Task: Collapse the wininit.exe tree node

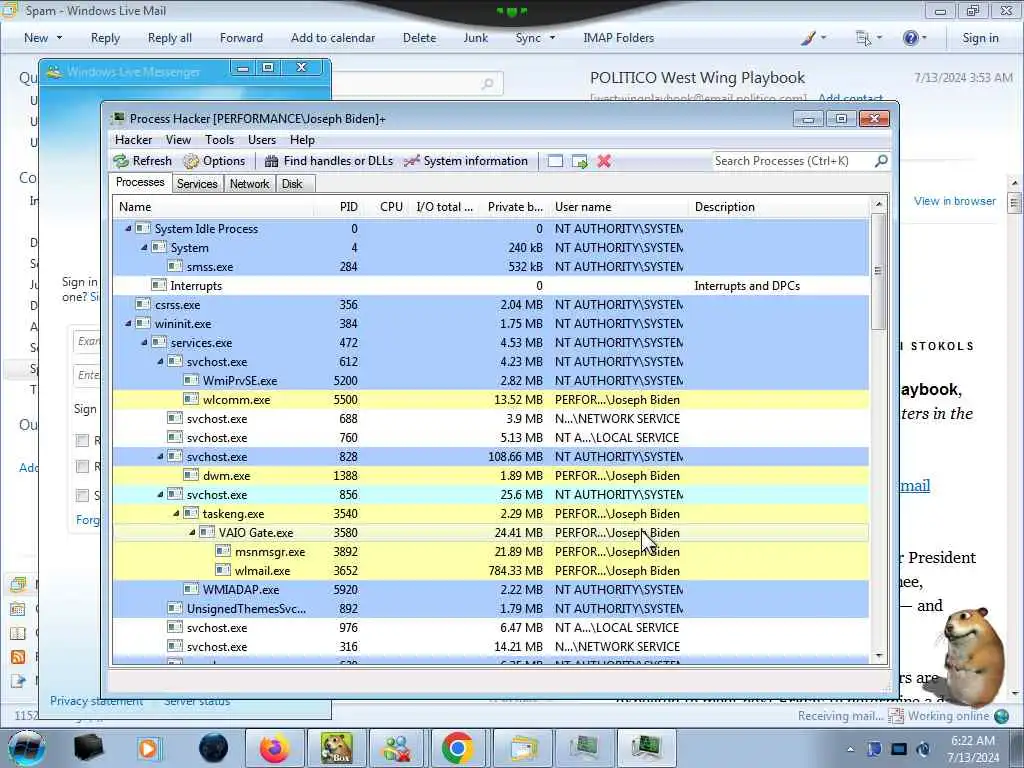Action: 128,324
